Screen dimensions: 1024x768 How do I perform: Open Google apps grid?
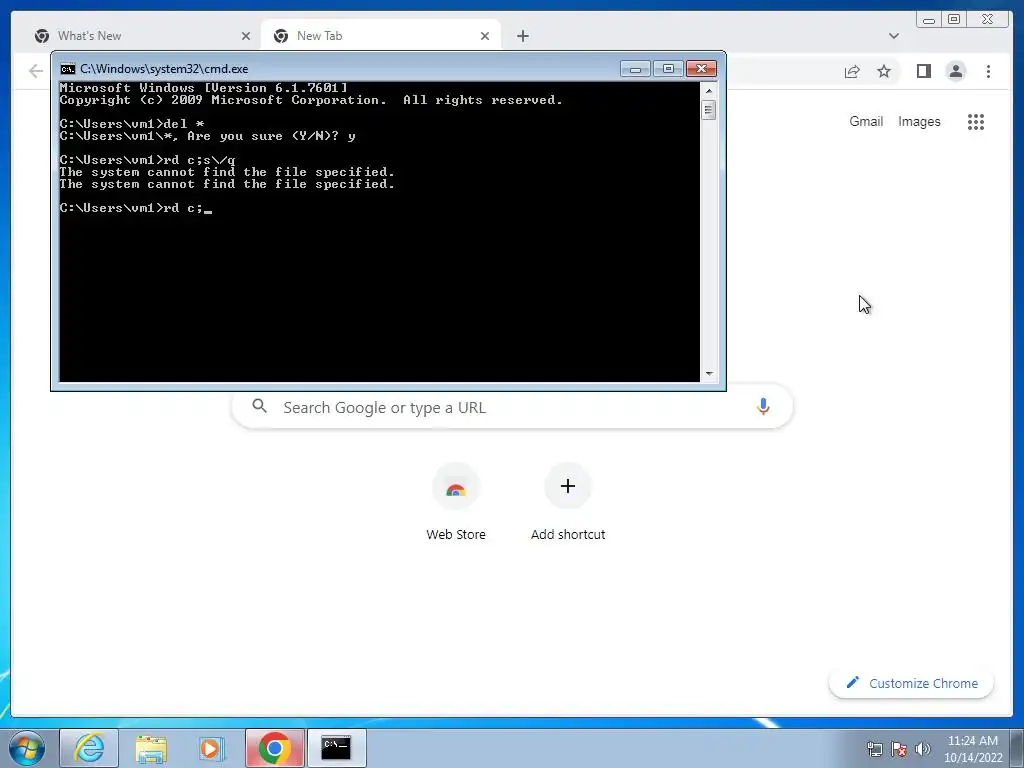click(x=976, y=121)
